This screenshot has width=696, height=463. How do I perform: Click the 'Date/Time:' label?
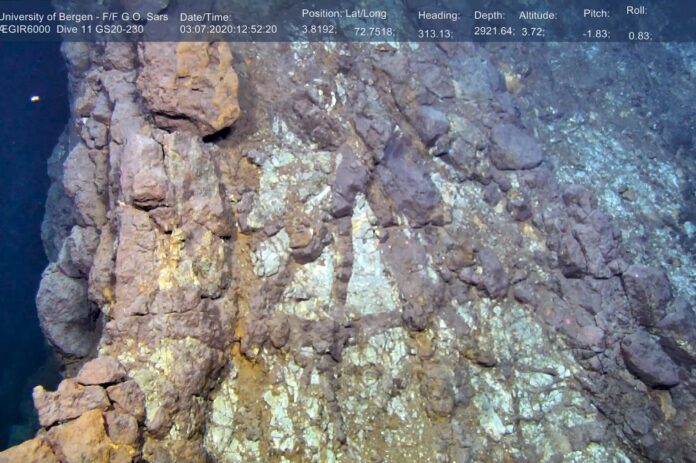[206, 18]
